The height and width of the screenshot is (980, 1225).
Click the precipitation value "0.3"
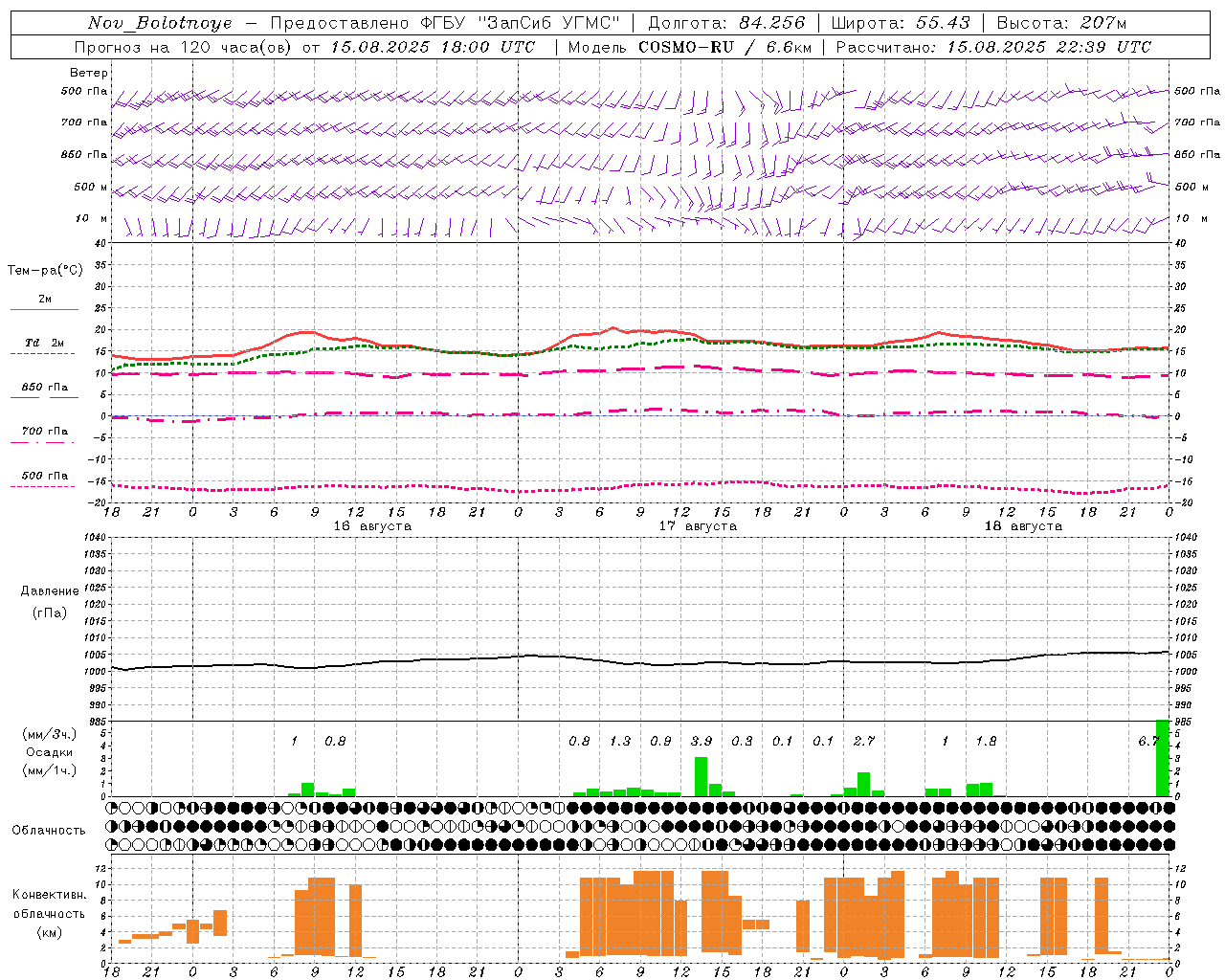point(742,741)
